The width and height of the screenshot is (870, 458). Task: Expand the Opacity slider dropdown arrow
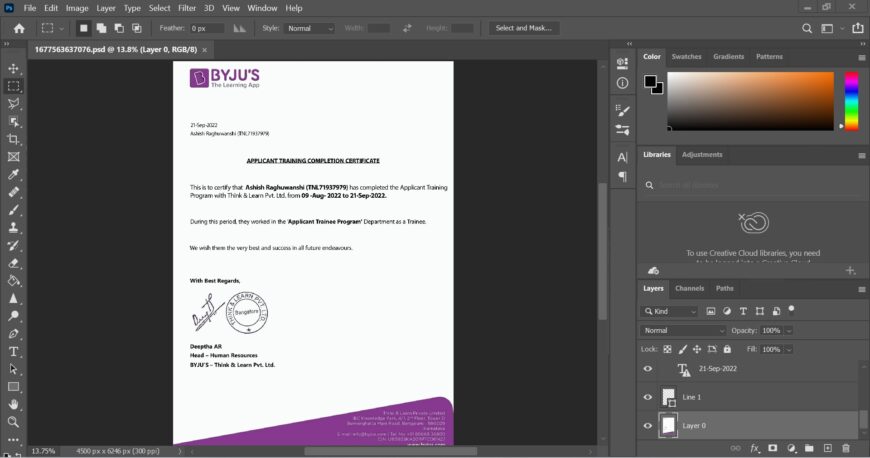pos(788,331)
